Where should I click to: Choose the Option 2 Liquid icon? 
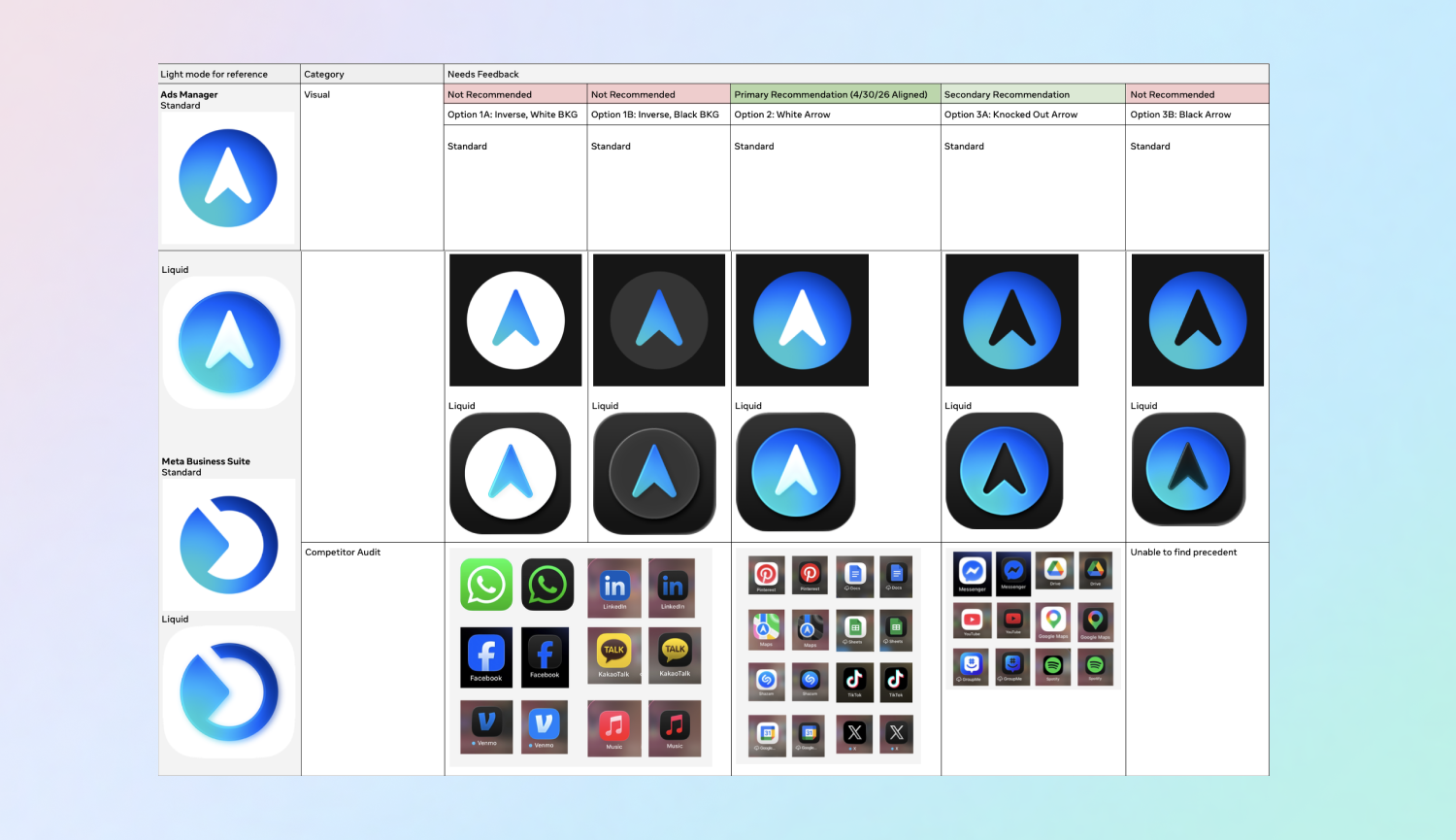coord(796,472)
